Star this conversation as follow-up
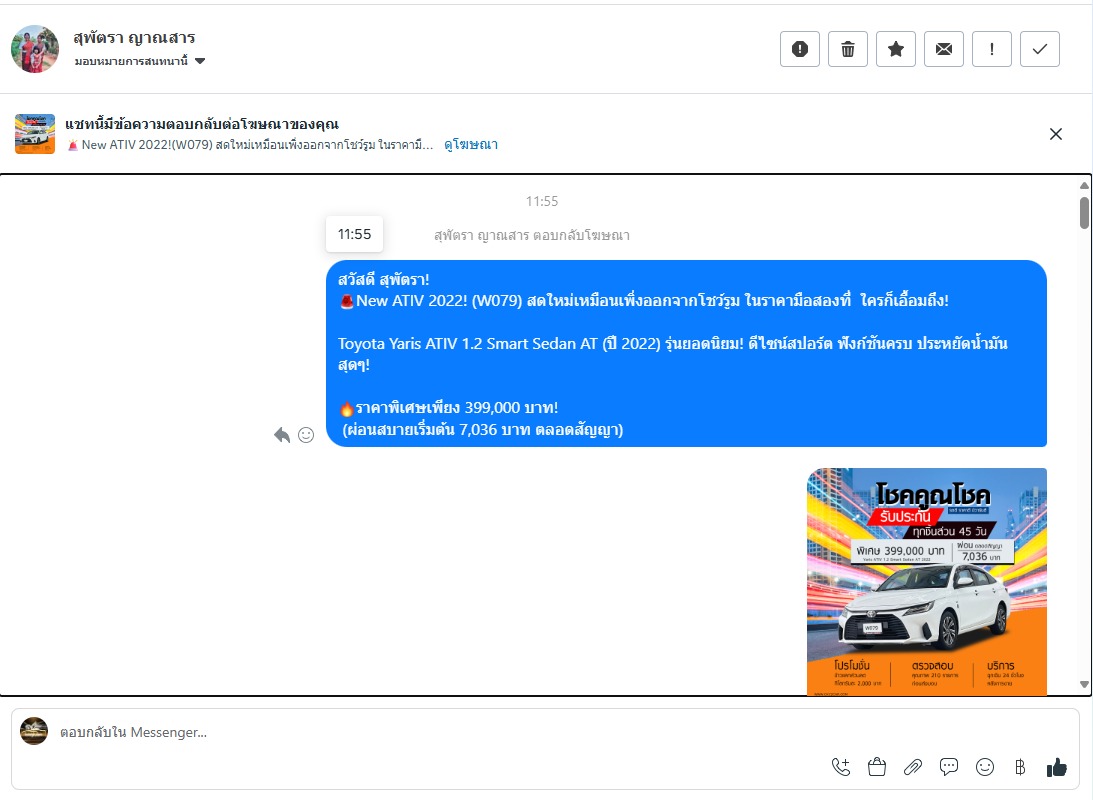This screenshot has width=1093, height=800. 896,49
